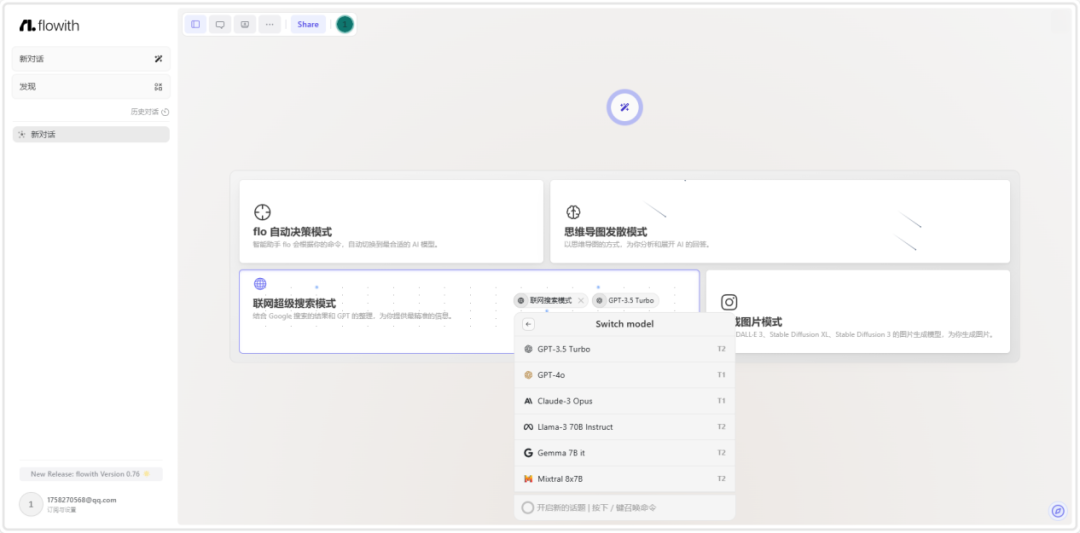Image resolution: width=1080 pixels, height=533 pixels.
Task: Open 订阅与设置 subscription settings
Action: [61, 510]
